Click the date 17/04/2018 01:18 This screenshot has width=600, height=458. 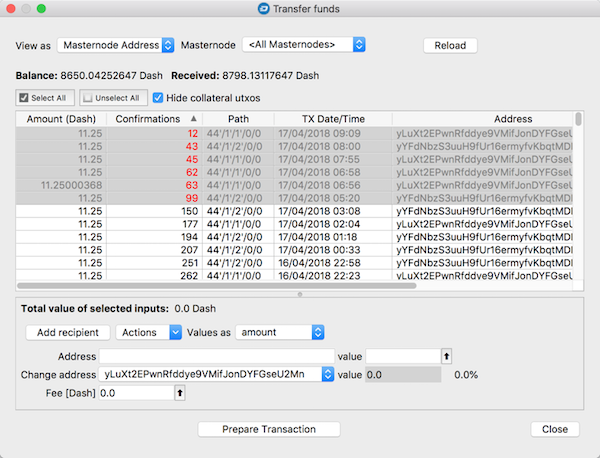click(x=318, y=237)
